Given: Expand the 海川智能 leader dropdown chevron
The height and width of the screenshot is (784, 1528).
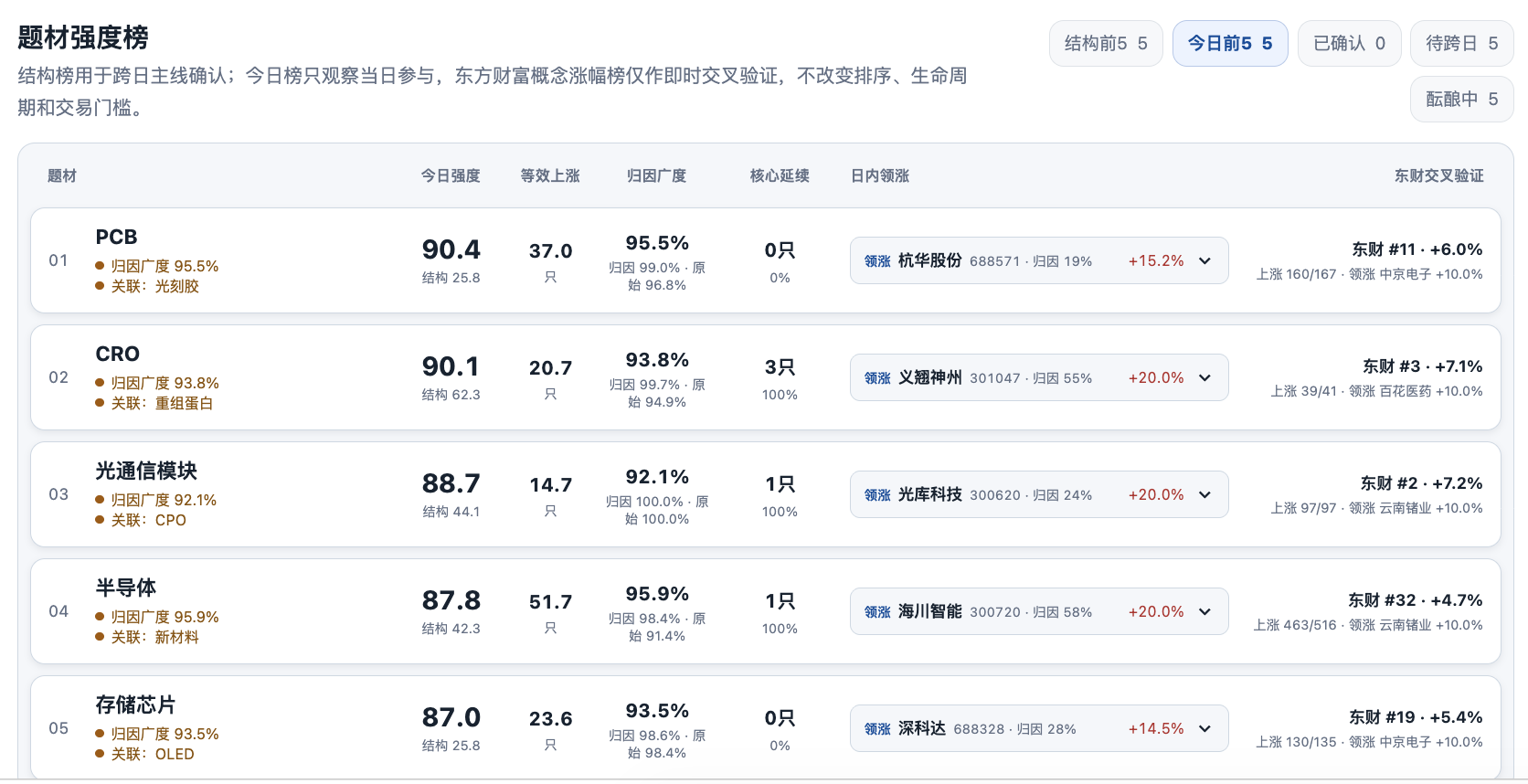Looking at the screenshot, I should click(1204, 612).
